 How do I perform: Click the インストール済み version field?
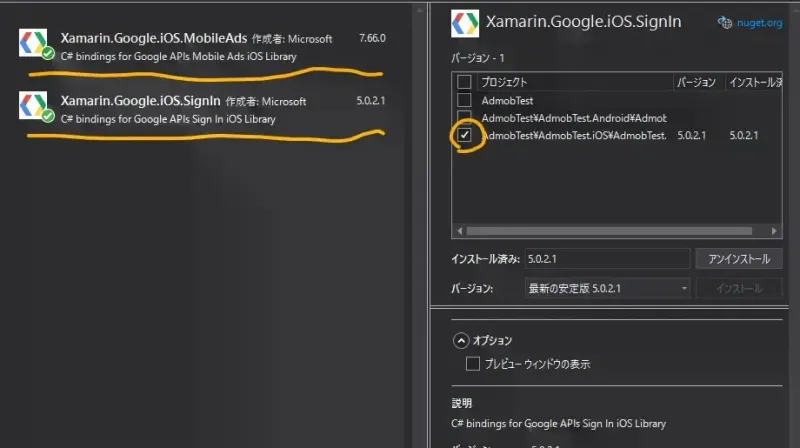coord(606,259)
